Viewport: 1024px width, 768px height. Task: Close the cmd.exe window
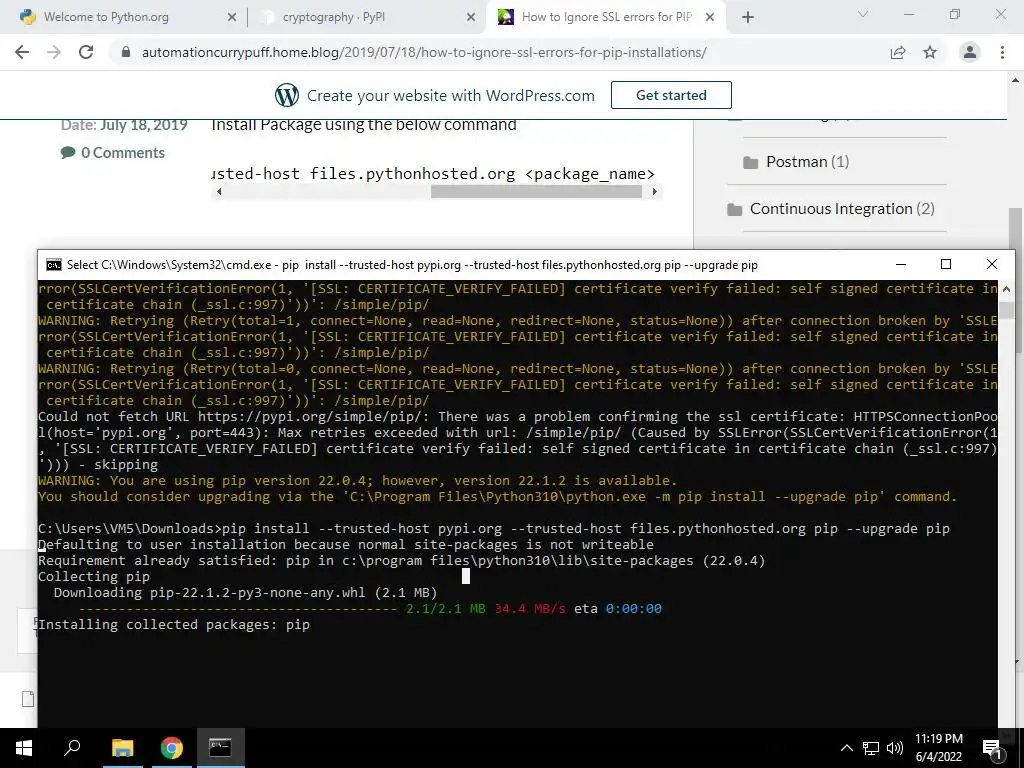click(x=991, y=264)
